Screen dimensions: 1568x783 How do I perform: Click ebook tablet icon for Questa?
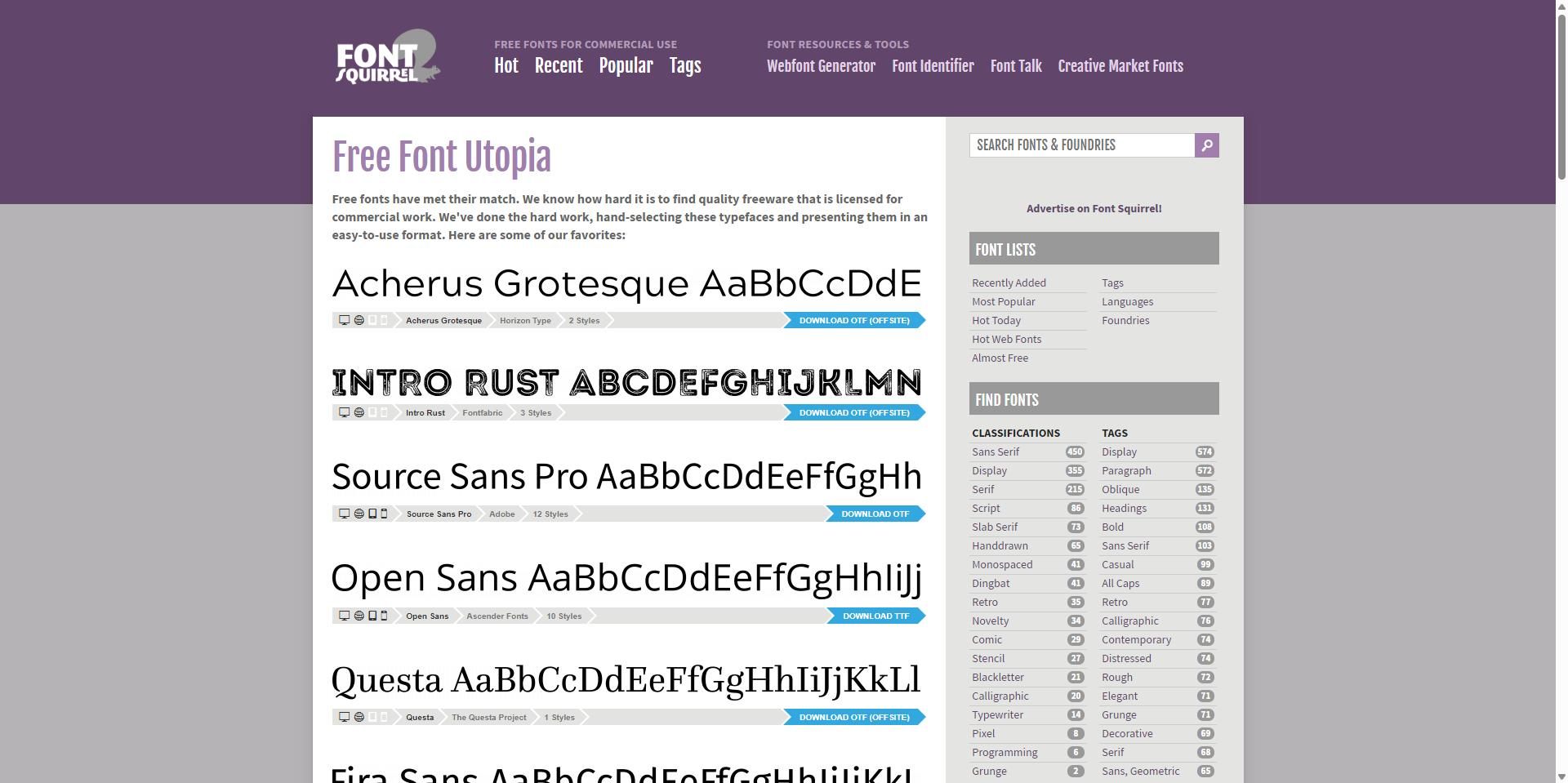coord(372,717)
